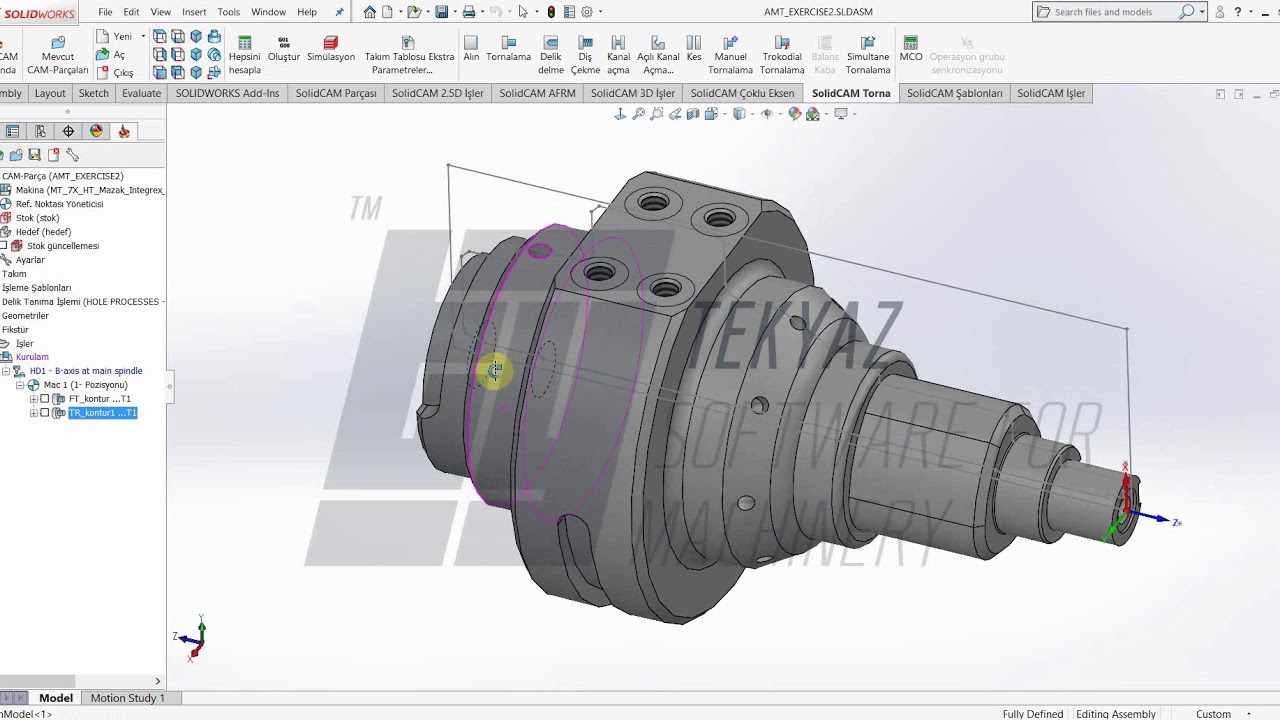
Task: Toggle the Stok güncellemesi checkbox
Action: pos(4,246)
